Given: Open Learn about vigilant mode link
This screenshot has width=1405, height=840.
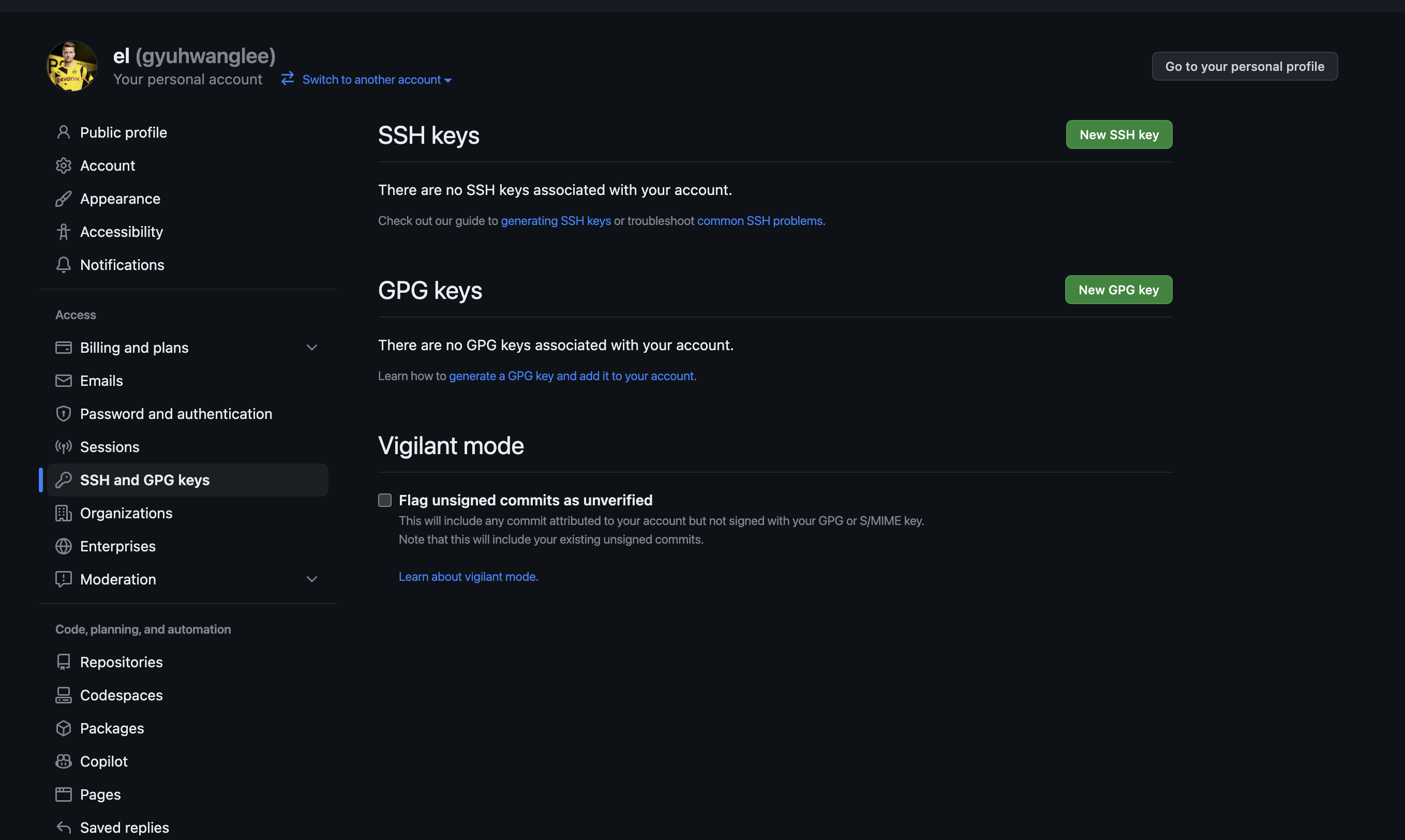Looking at the screenshot, I should coord(468,576).
